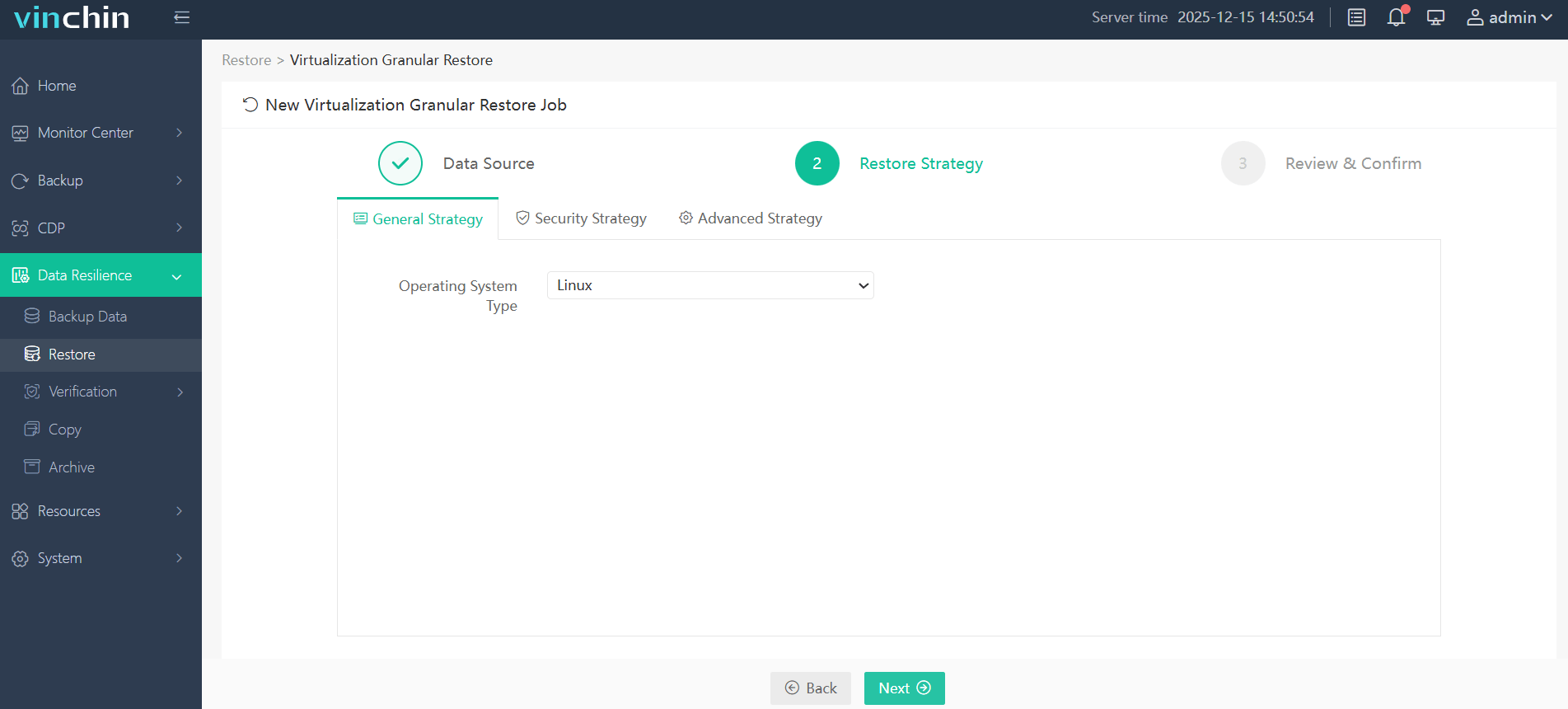Collapse sidebar with the hamburger icon
Viewport: 1568px width, 709px height.
tap(182, 17)
